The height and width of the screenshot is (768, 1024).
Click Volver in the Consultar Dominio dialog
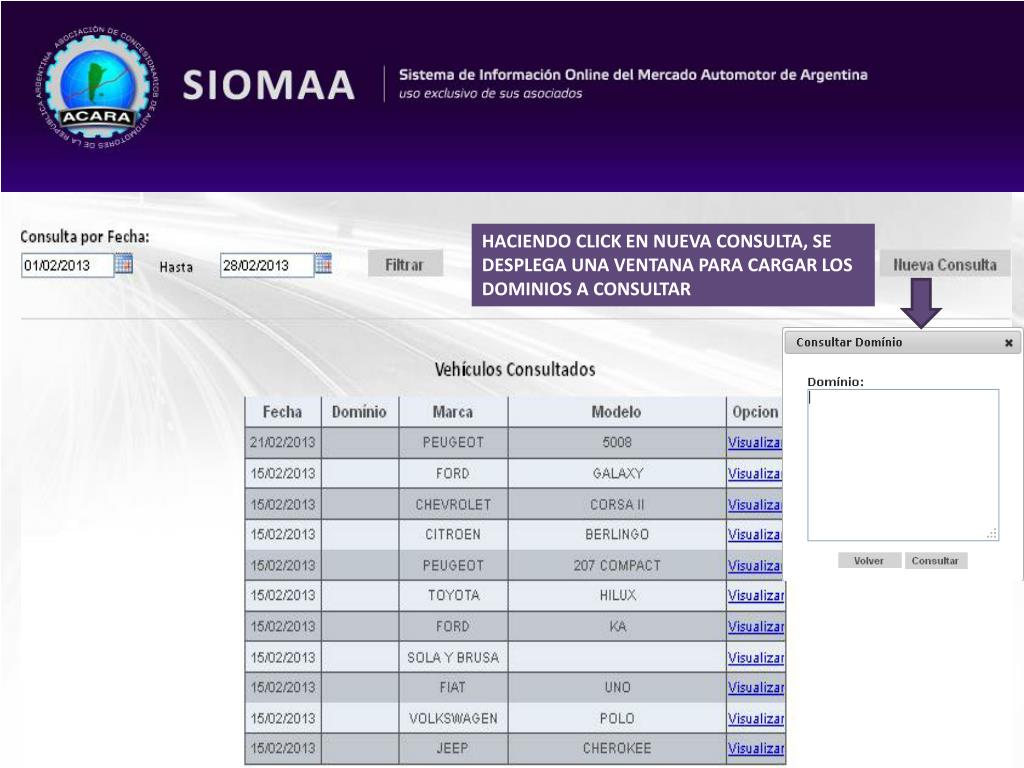click(x=869, y=561)
